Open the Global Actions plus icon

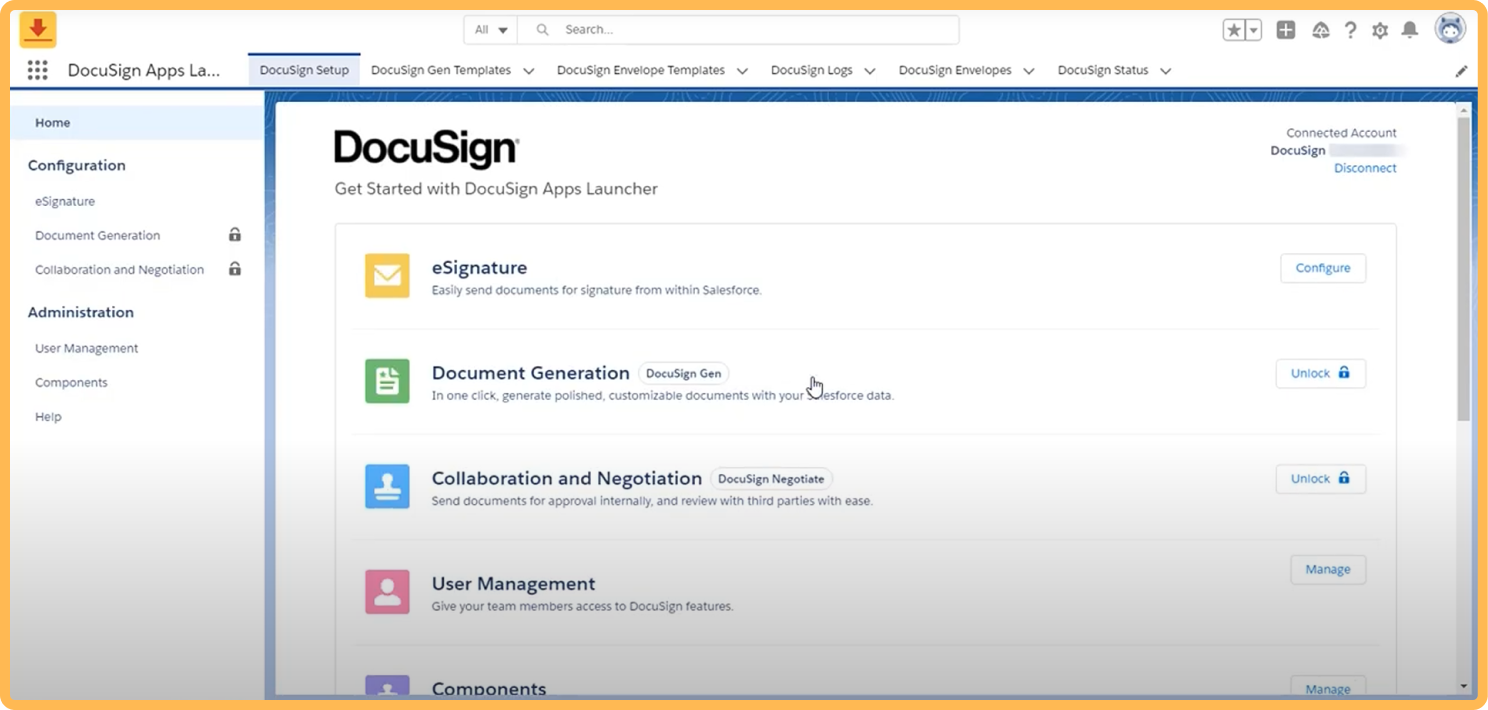point(1286,30)
